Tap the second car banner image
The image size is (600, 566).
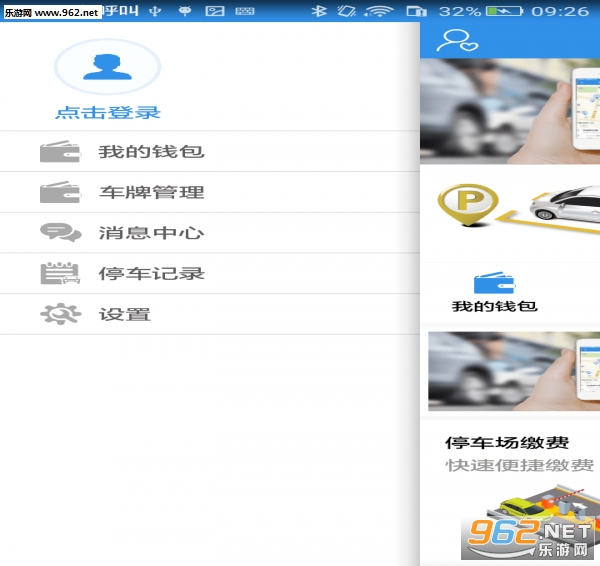click(512, 371)
